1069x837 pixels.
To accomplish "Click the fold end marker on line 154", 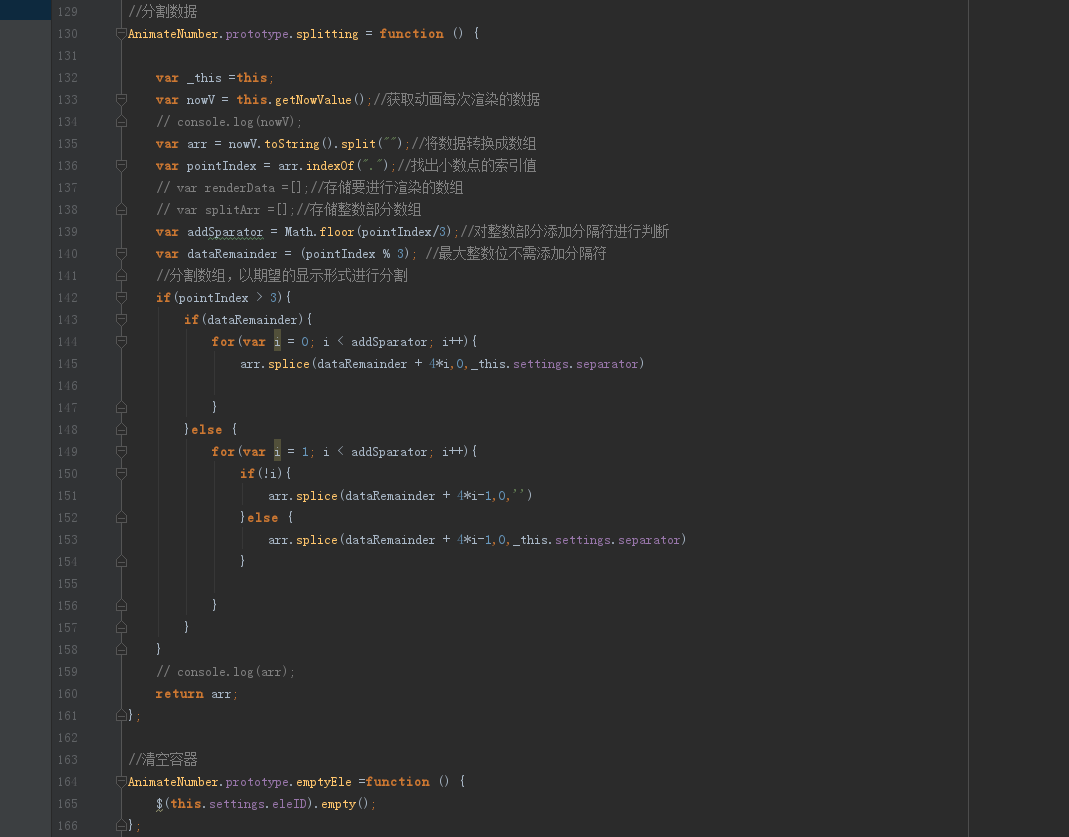I will tap(121, 562).
